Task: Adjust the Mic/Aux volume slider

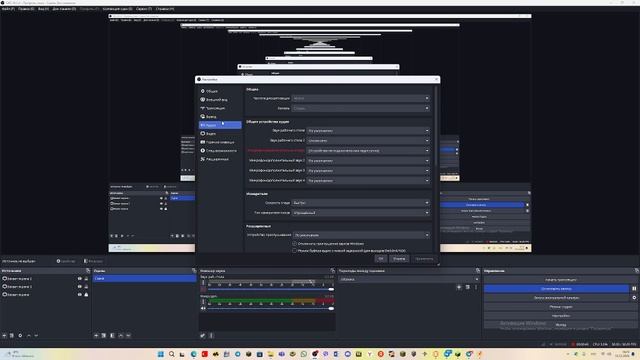Action: coord(271,309)
